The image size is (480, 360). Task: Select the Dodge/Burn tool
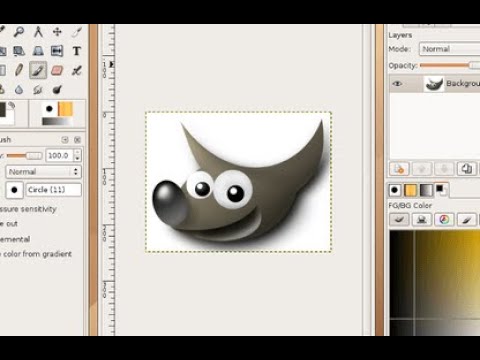click(57, 89)
